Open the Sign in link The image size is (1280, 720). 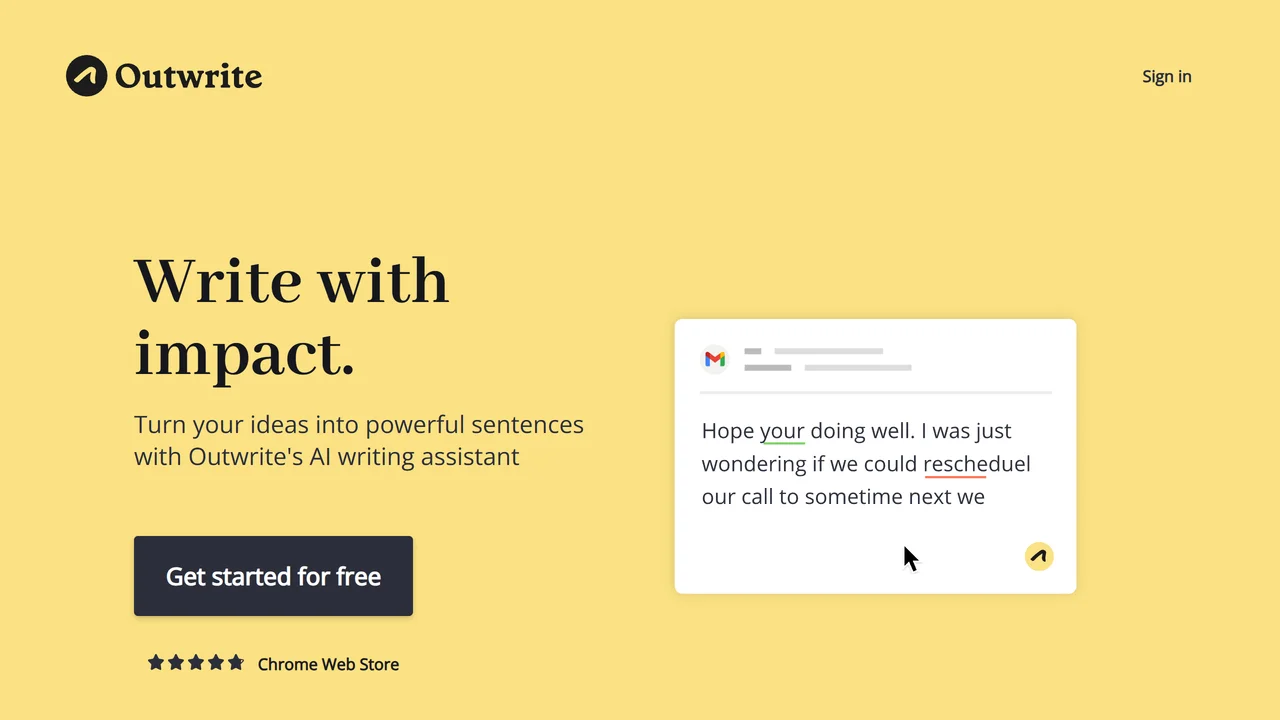pos(1167,76)
